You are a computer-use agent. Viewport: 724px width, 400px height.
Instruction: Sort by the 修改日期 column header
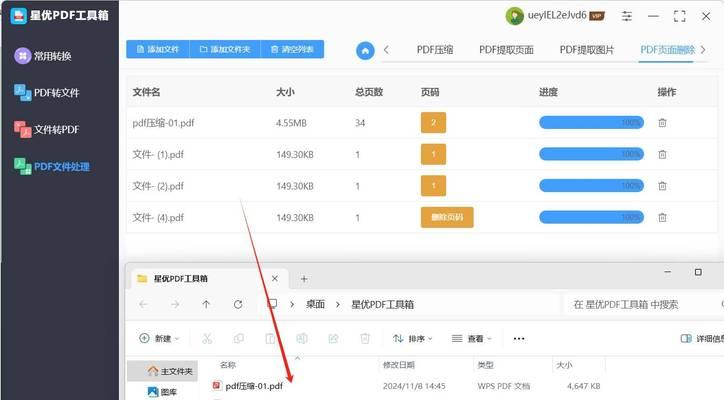pos(398,365)
